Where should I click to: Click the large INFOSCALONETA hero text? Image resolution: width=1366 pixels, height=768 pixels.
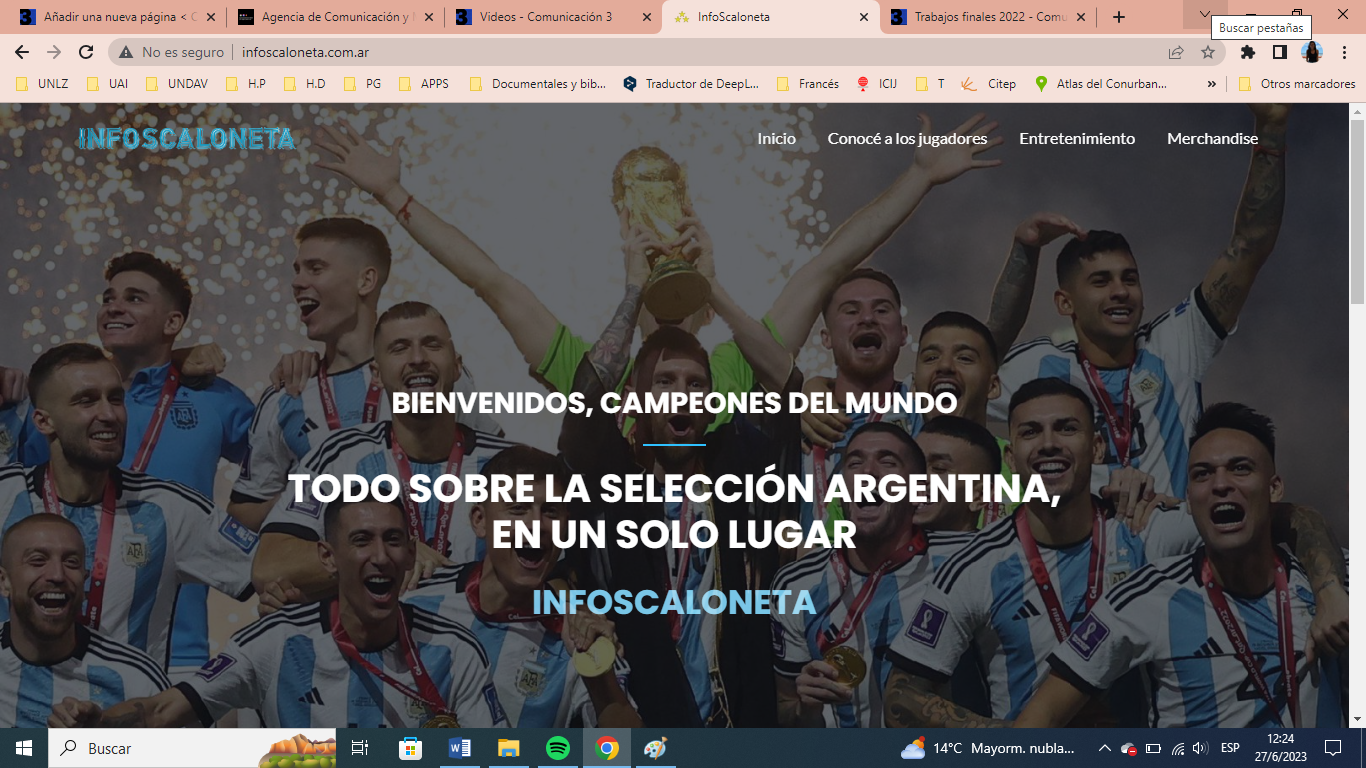click(x=674, y=602)
